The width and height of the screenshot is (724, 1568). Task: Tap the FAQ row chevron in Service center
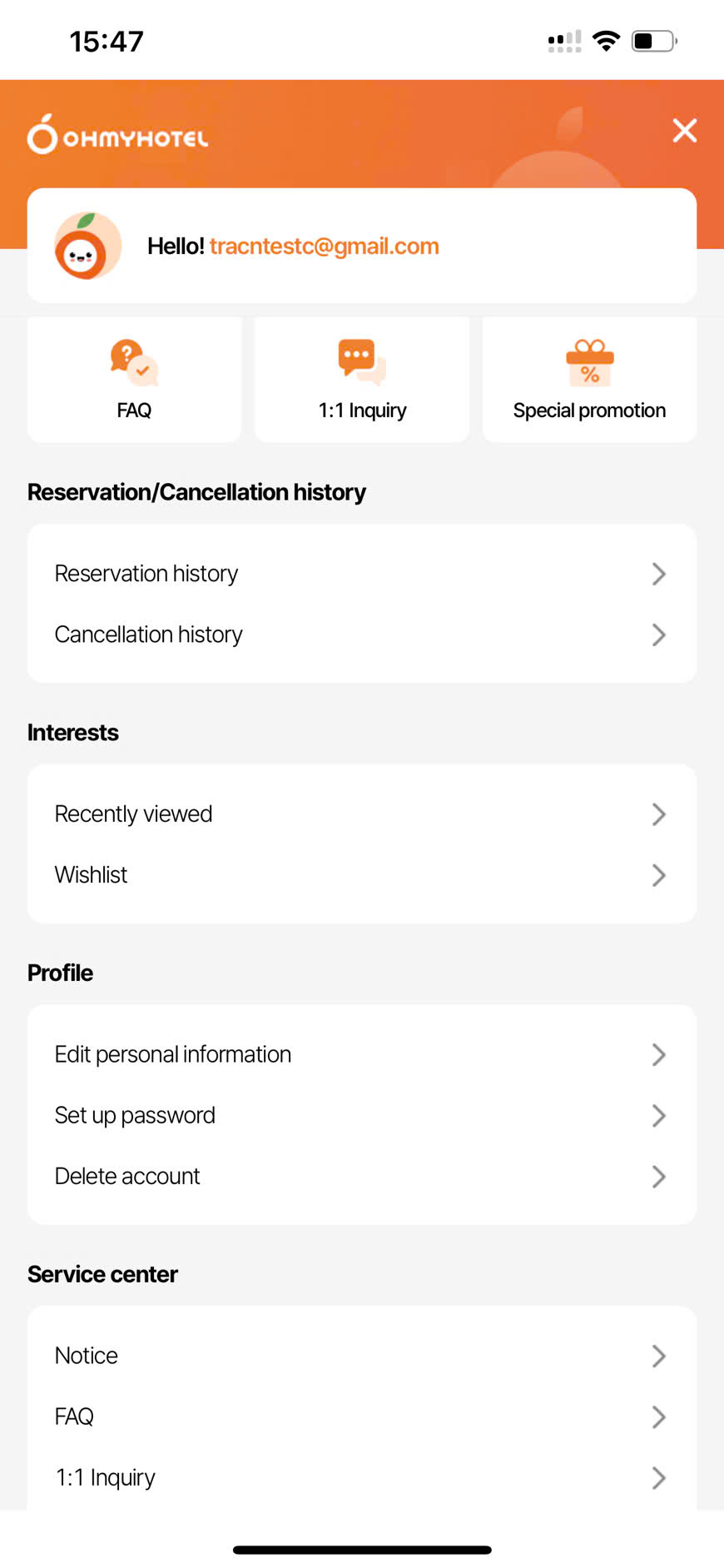pos(658,1416)
